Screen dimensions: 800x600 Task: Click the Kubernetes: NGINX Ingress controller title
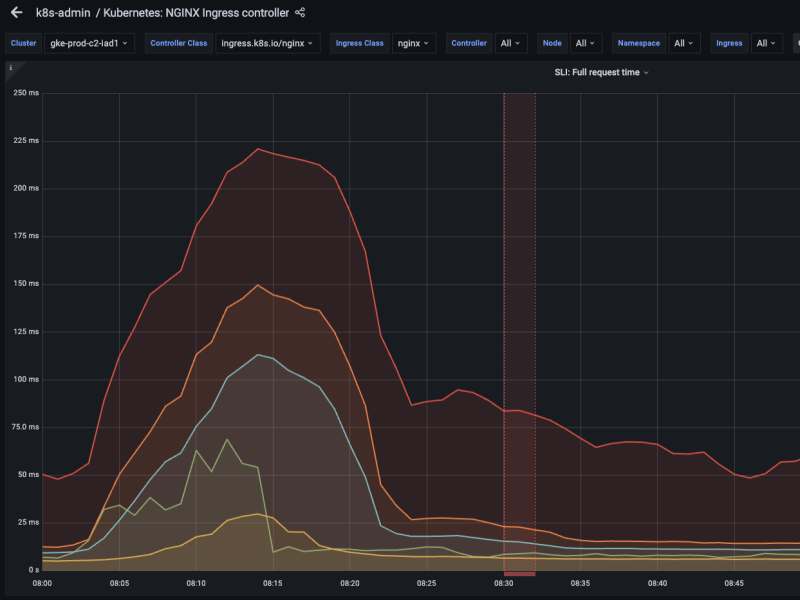pyautogui.click(x=196, y=13)
